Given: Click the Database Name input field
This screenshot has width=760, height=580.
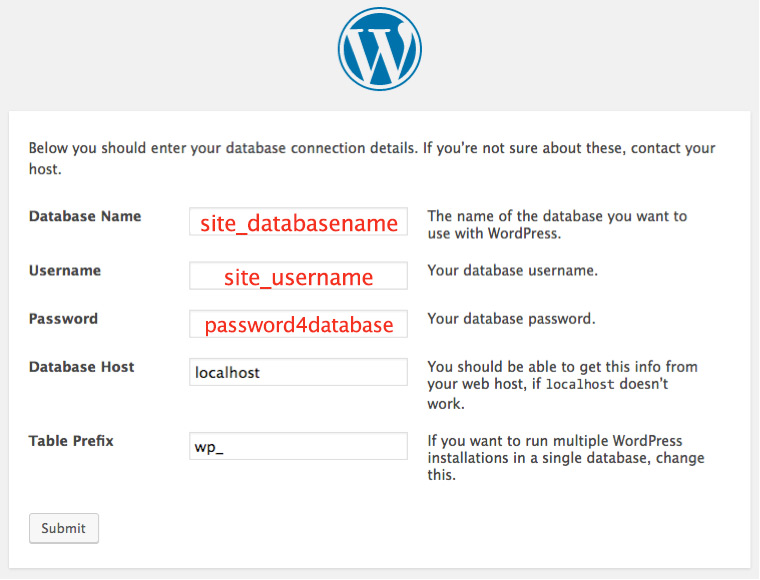Looking at the screenshot, I should 298,221.
